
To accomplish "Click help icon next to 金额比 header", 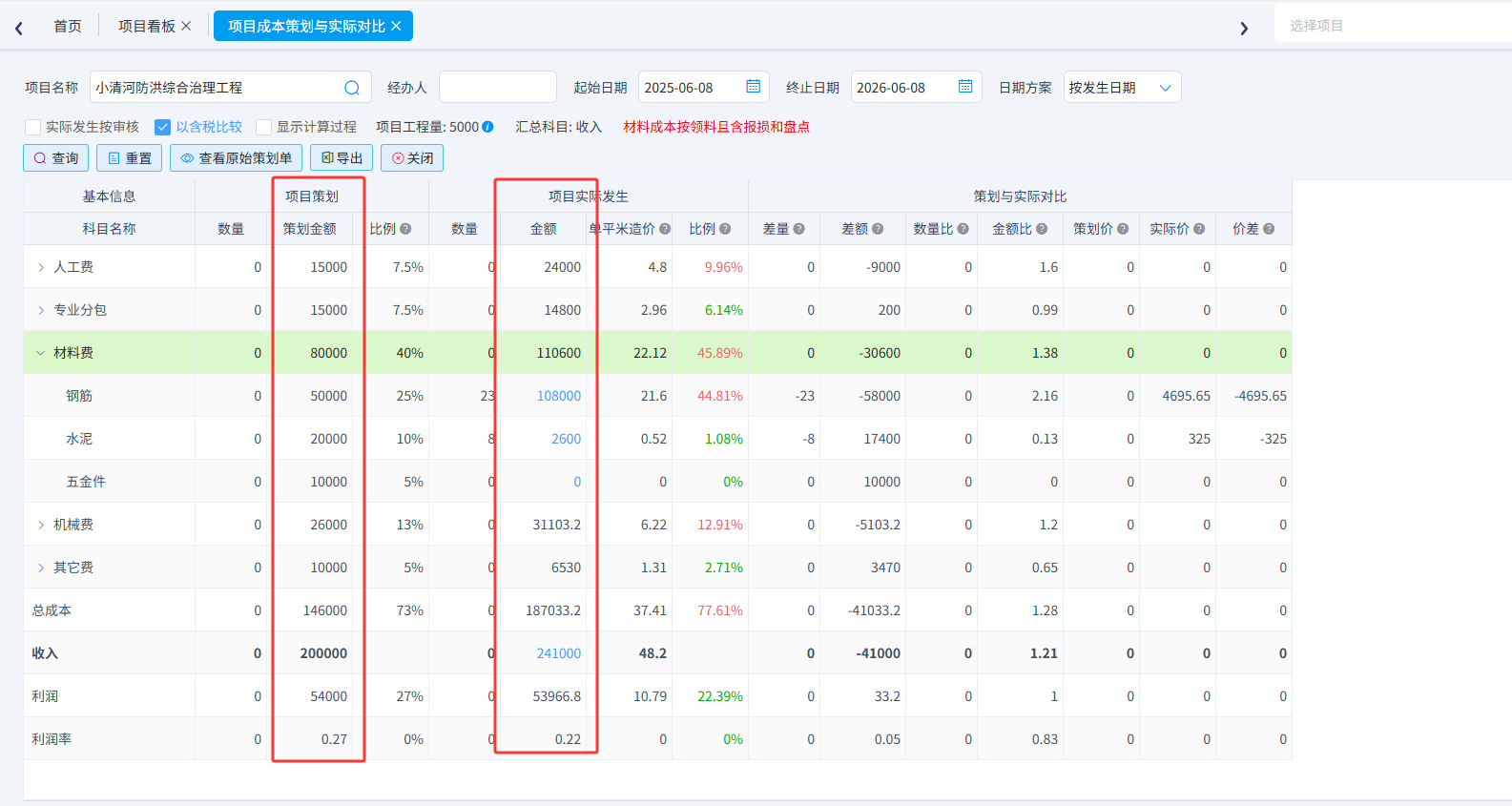I will tap(1042, 229).
